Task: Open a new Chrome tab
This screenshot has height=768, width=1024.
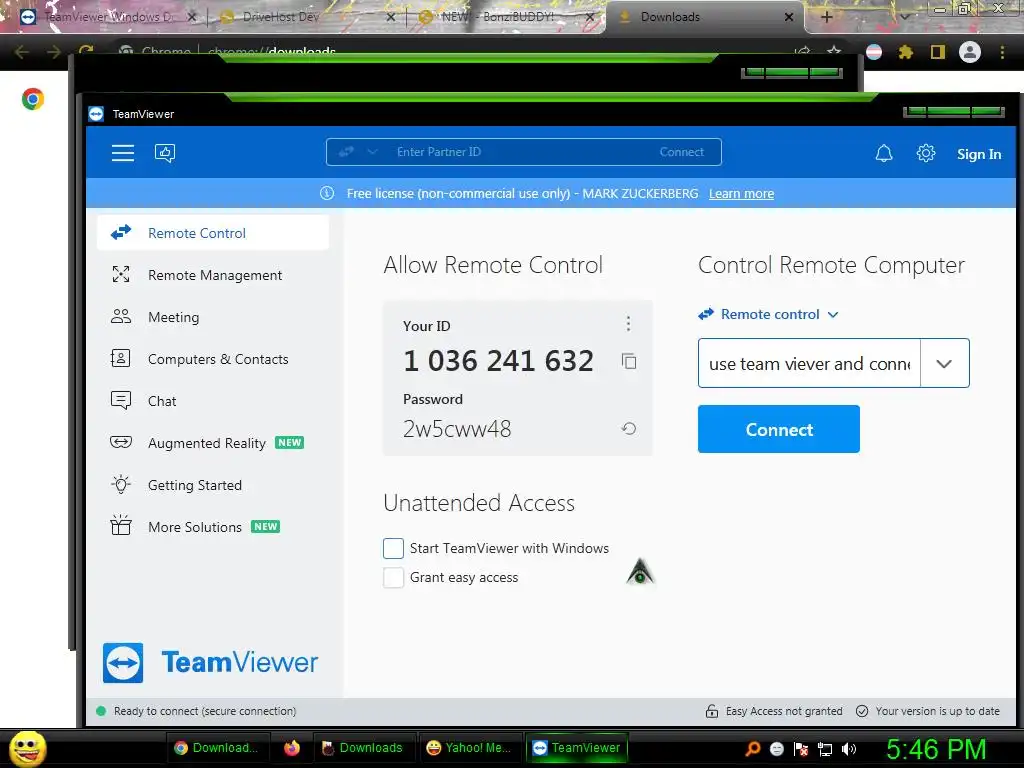Action: [826, 17]
